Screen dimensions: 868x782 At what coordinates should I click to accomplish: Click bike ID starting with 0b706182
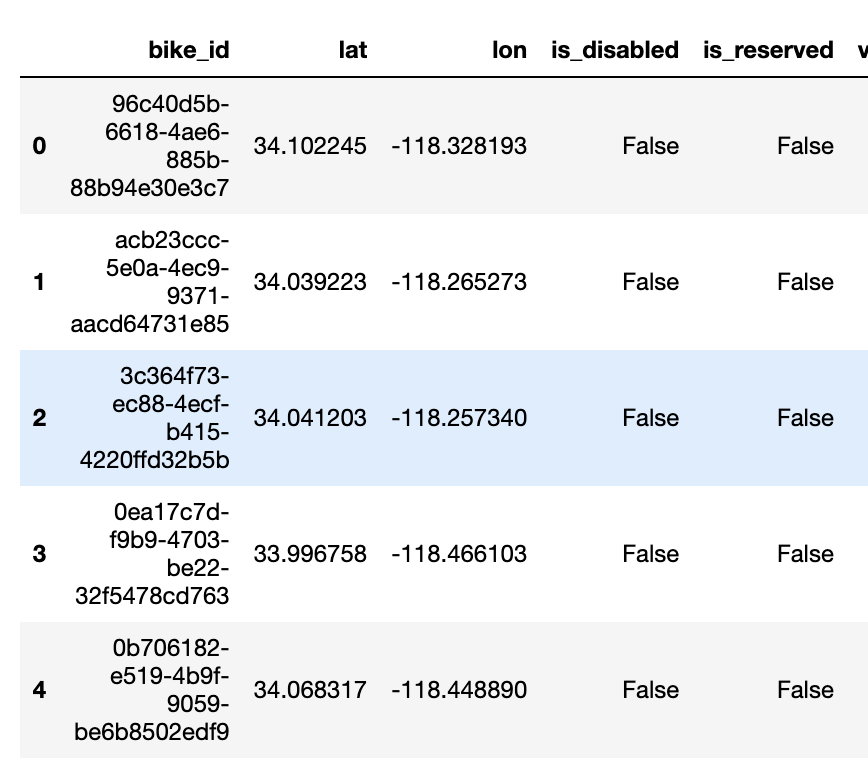pyautogui.click(x=151, y=690)
